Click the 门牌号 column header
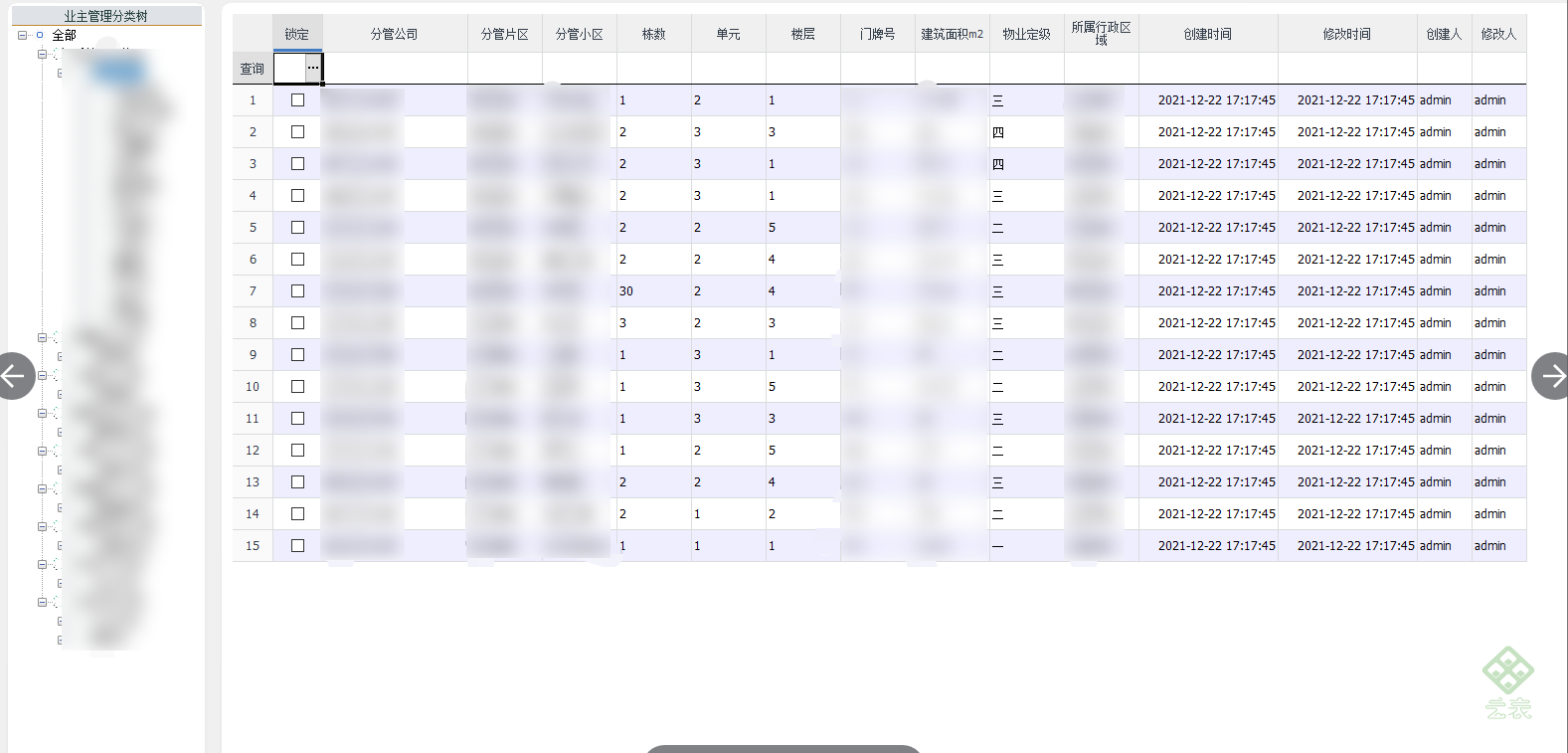 click(x=878, y=34)
